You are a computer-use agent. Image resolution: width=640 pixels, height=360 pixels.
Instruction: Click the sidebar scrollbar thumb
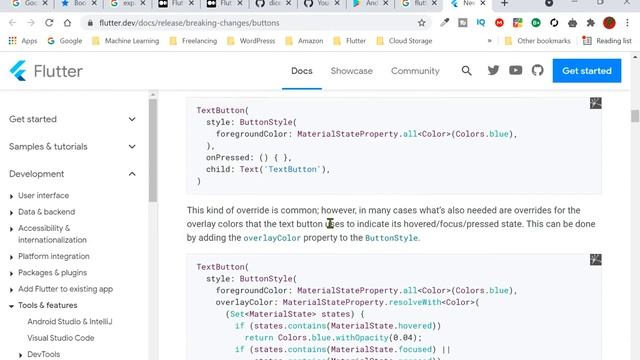pos(153,150)
